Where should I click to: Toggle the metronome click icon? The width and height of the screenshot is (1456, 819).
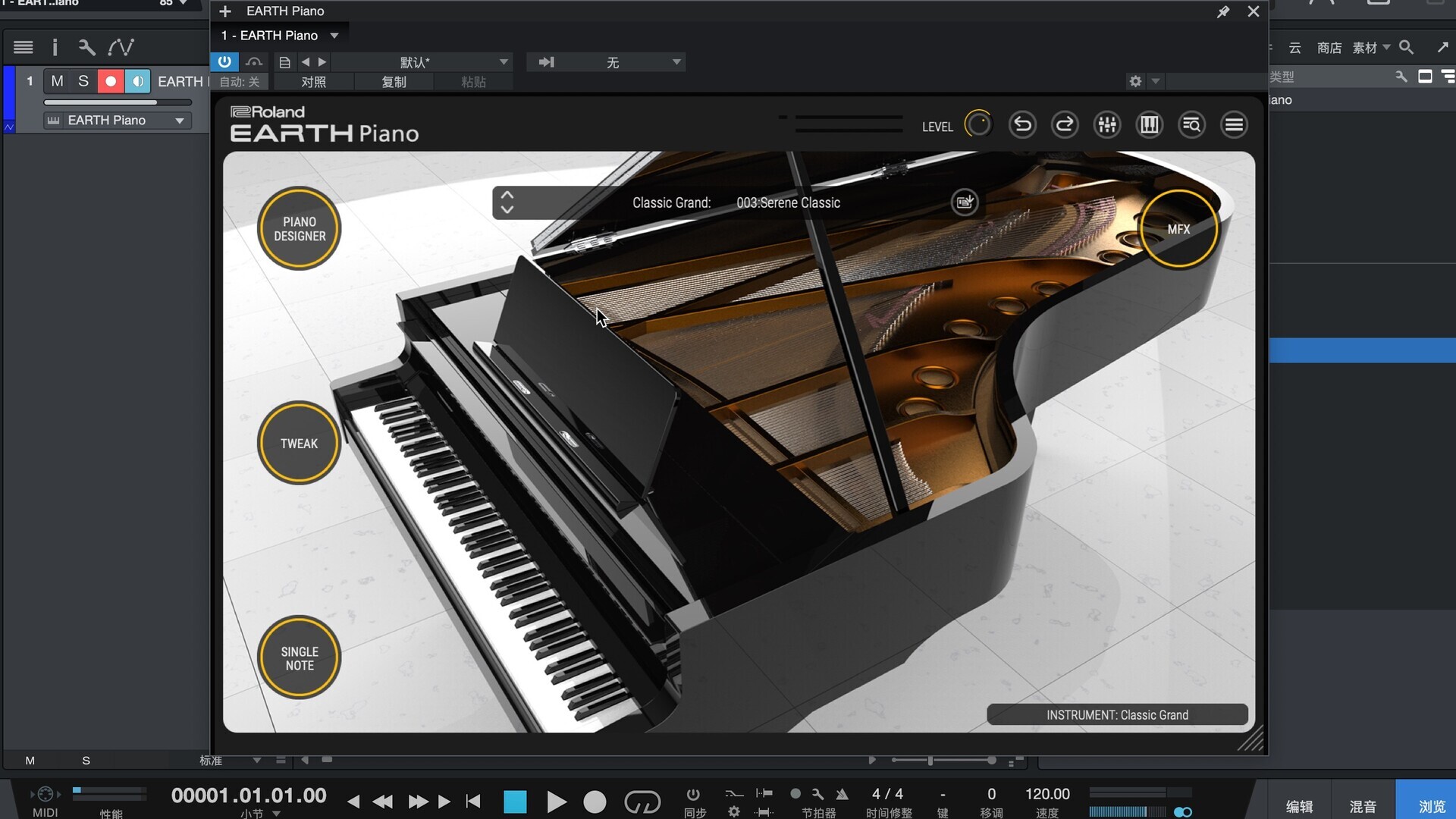point(842,794)
